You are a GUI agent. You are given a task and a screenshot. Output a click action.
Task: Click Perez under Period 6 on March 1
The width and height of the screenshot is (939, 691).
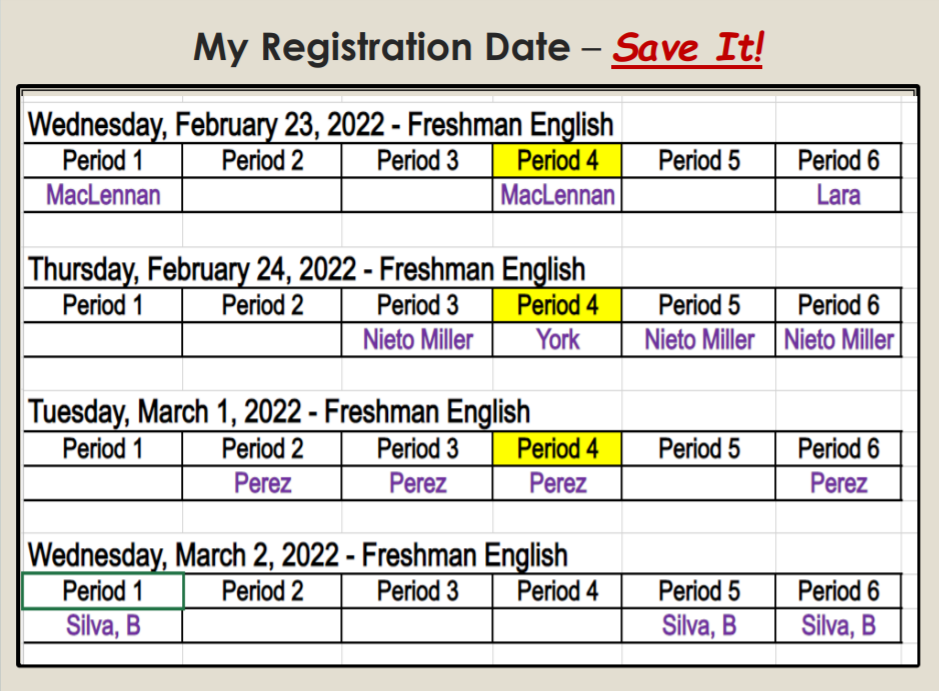pyautogui.click(x=838, y=483)
